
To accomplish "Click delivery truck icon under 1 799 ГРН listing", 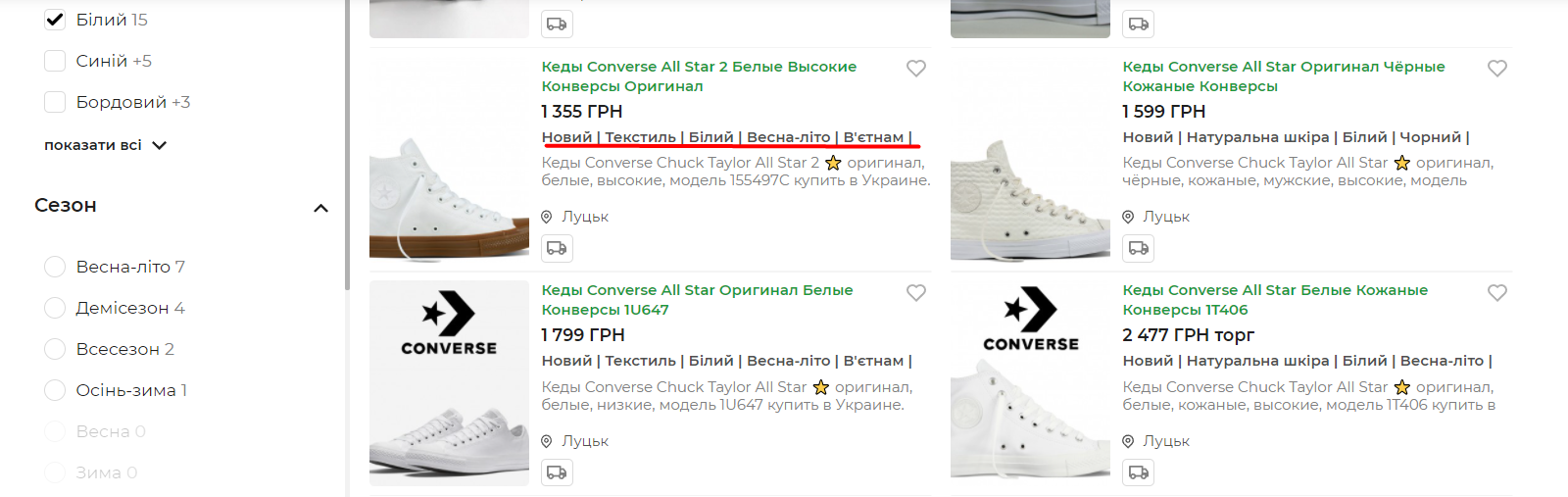I will pos(557,472).
